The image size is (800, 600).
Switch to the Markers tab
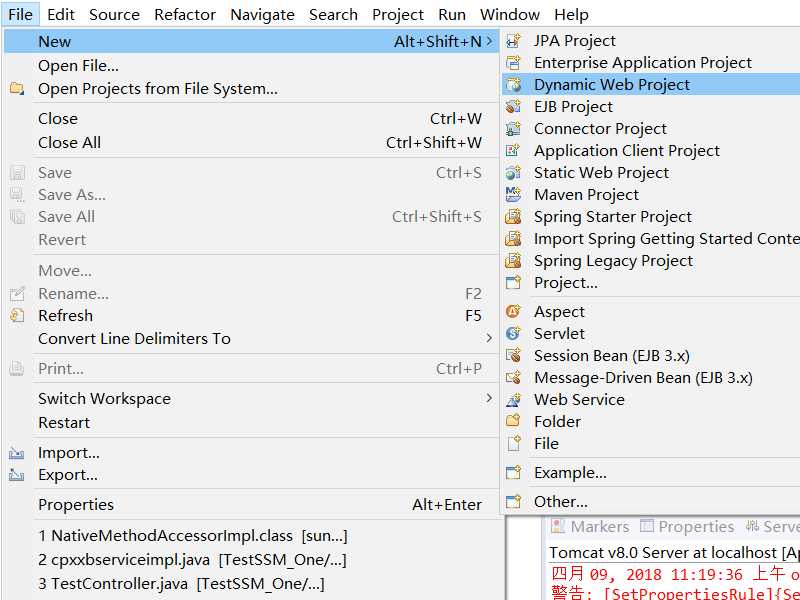(x=590, y=527)
